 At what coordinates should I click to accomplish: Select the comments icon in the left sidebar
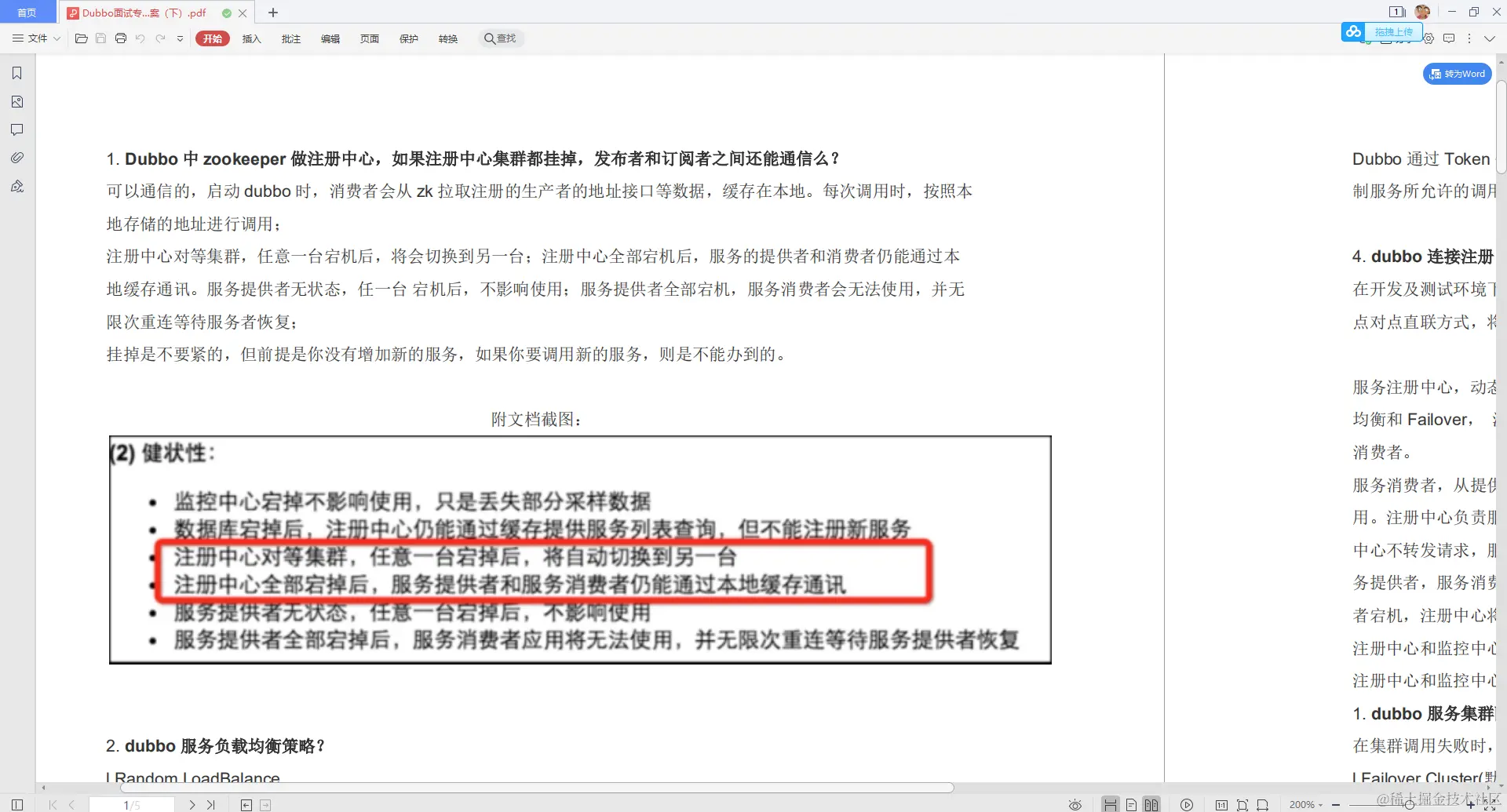click(x=16, y=129)
